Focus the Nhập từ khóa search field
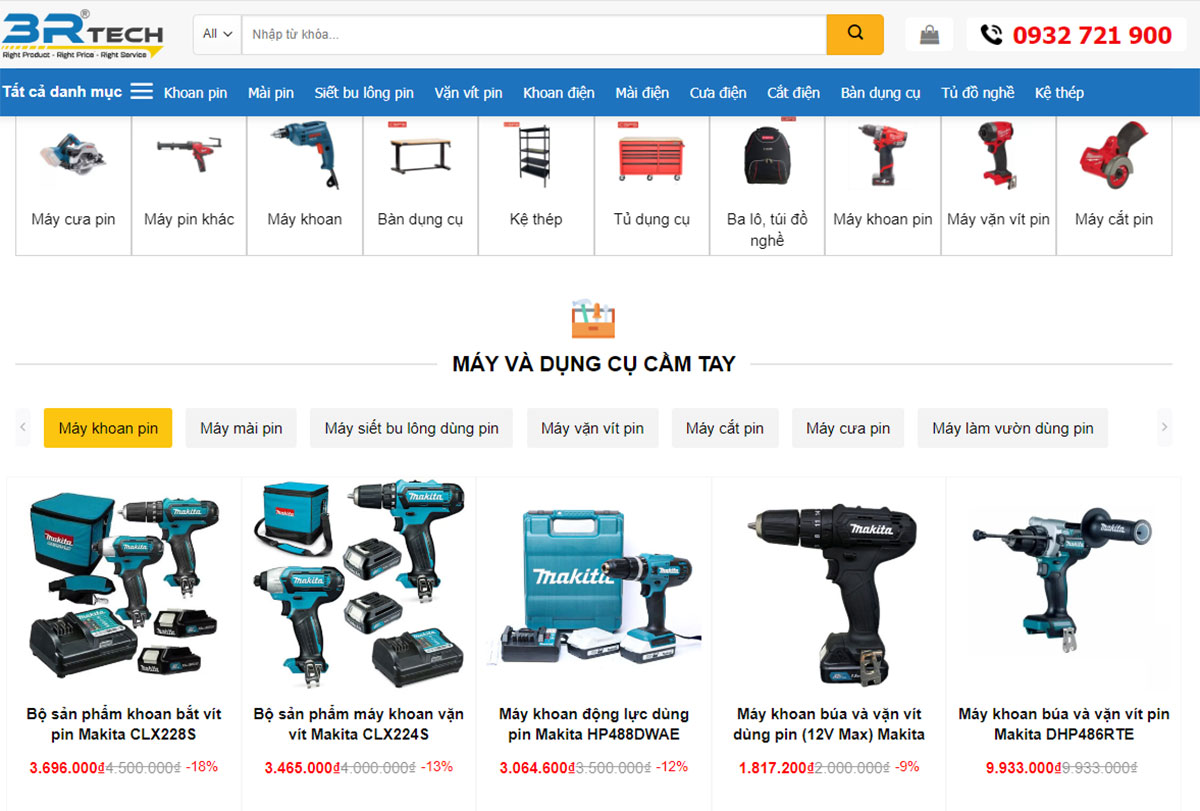This screenshot has height=811, width=1200. point(534,34)
